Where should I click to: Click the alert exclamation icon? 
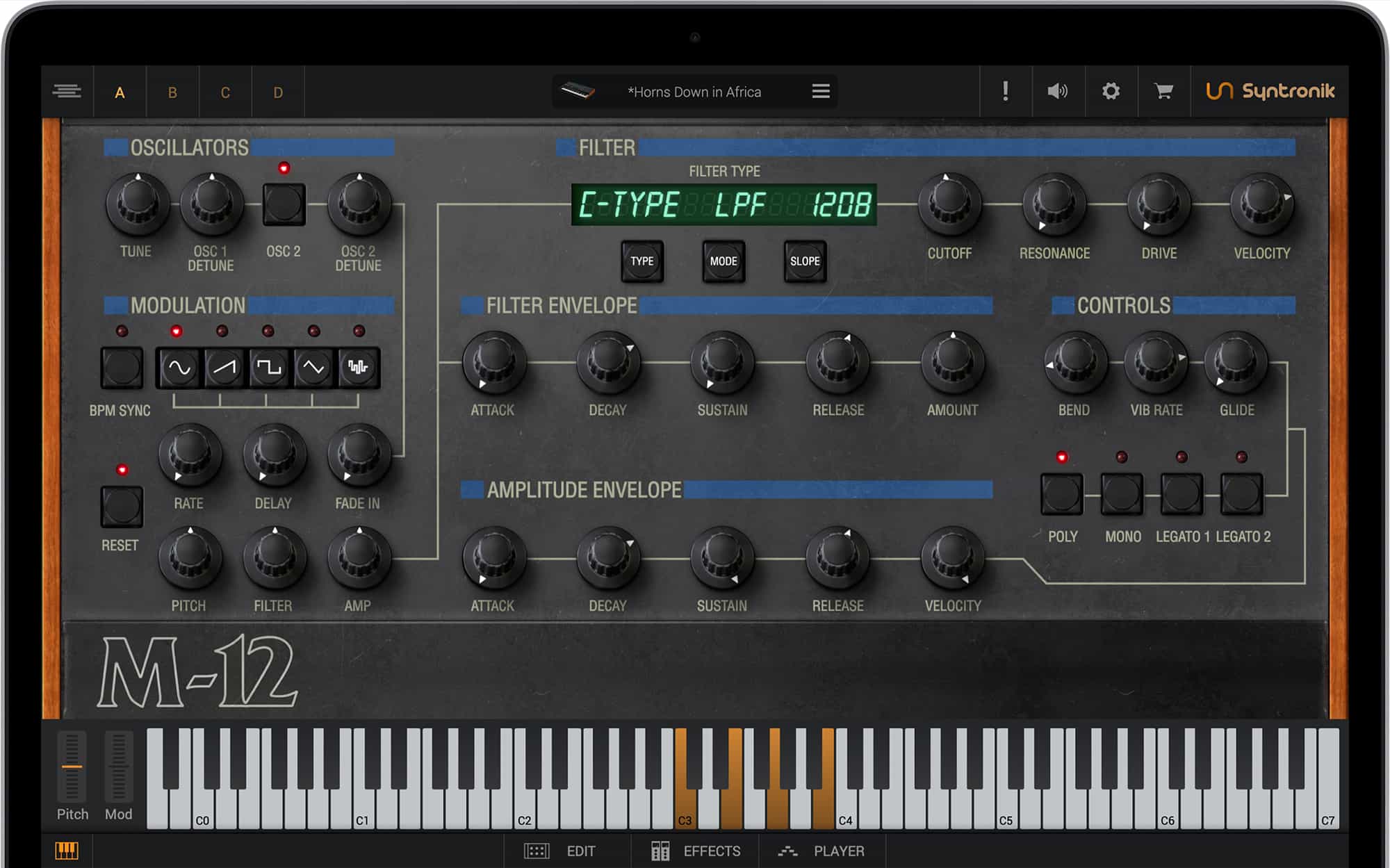[x=1005, y=91]
